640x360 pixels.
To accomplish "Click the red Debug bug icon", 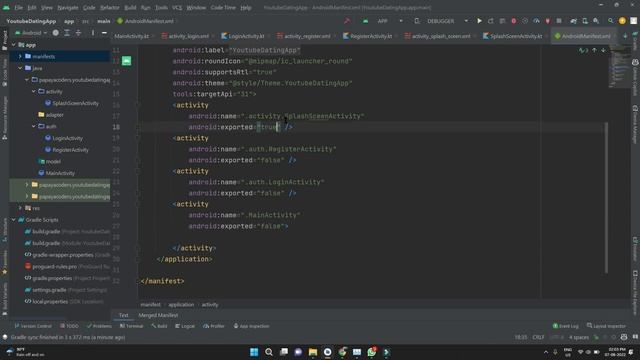I will [513, 21].
